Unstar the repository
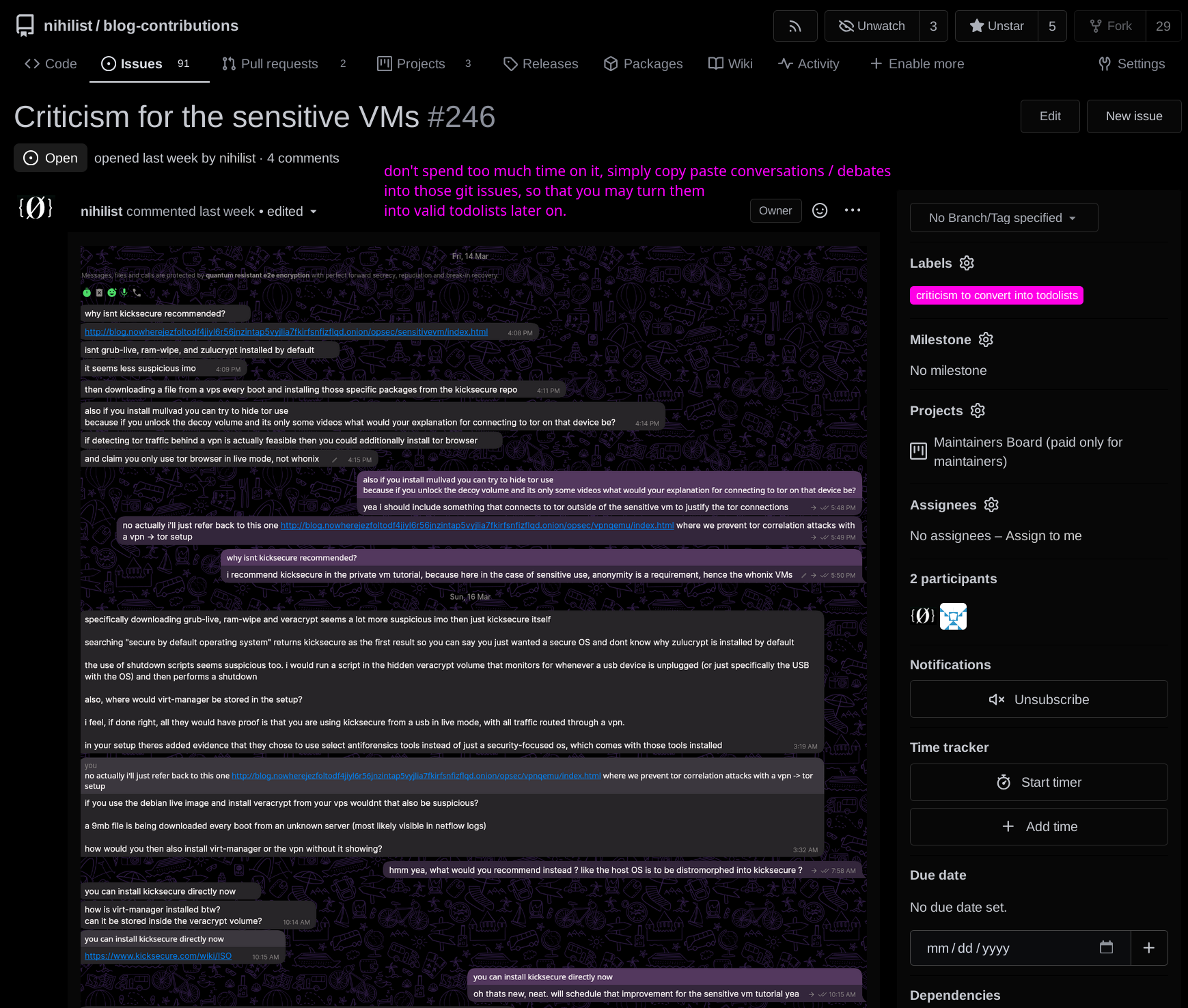The image size is (1188, 1008). pyautogui.click(x=997, y=26)
